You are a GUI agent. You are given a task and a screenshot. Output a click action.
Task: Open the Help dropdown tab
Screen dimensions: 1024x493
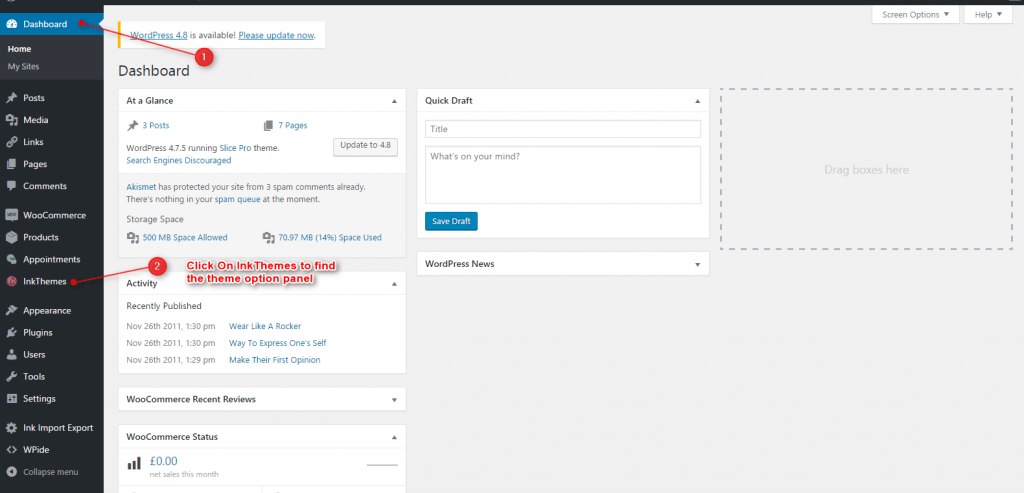pos(987,14)
